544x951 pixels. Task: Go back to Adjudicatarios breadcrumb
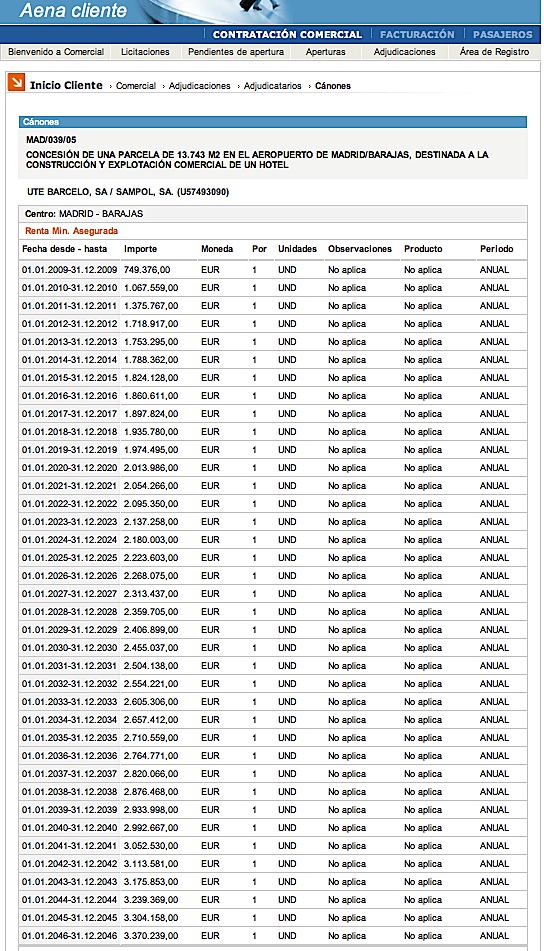pos(272,86)
